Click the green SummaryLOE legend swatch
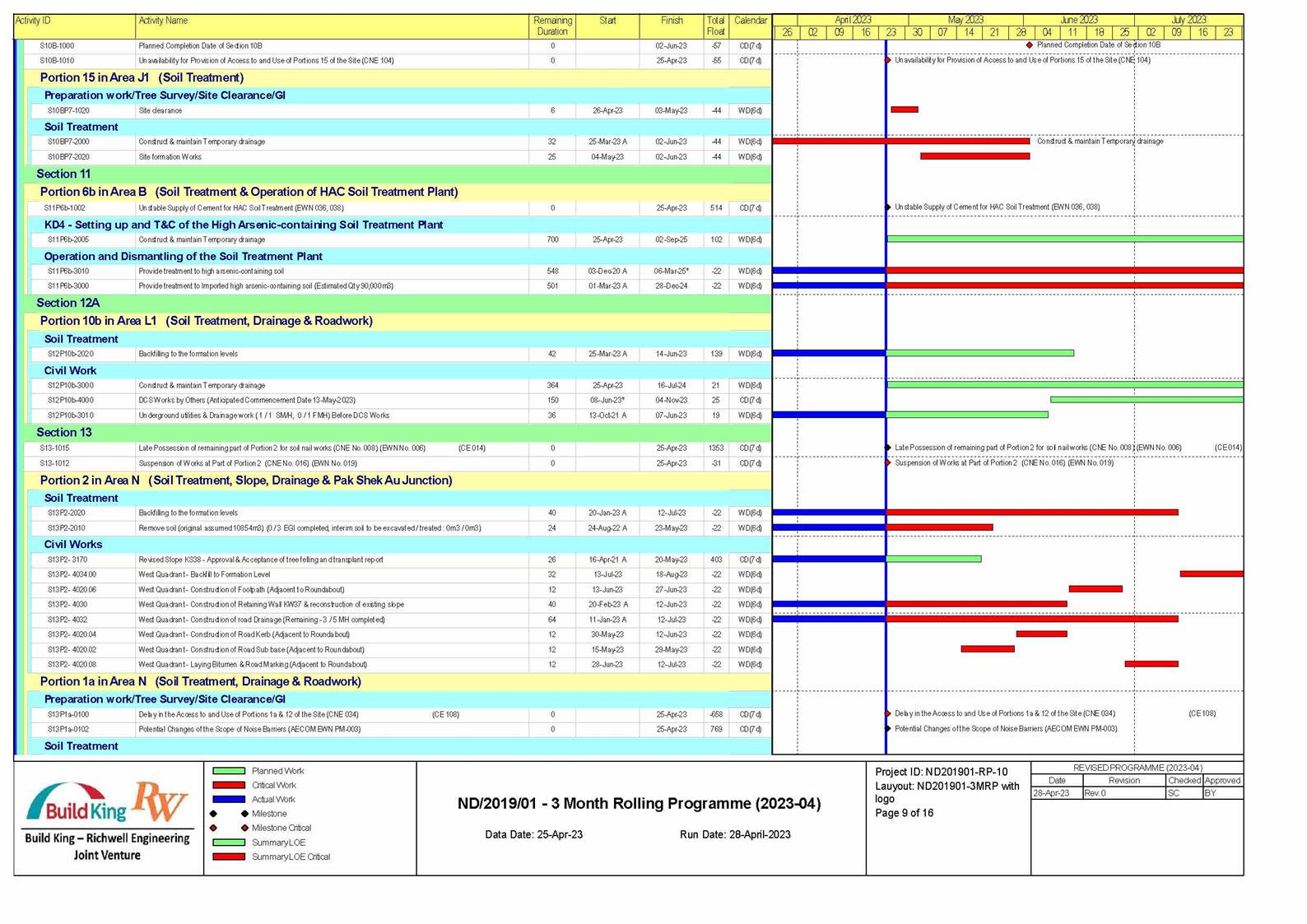 (x=229, y=843)
